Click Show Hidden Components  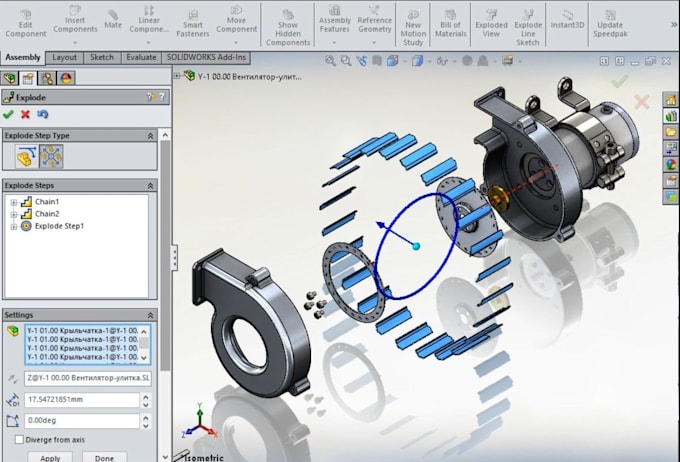coord(288,28)
